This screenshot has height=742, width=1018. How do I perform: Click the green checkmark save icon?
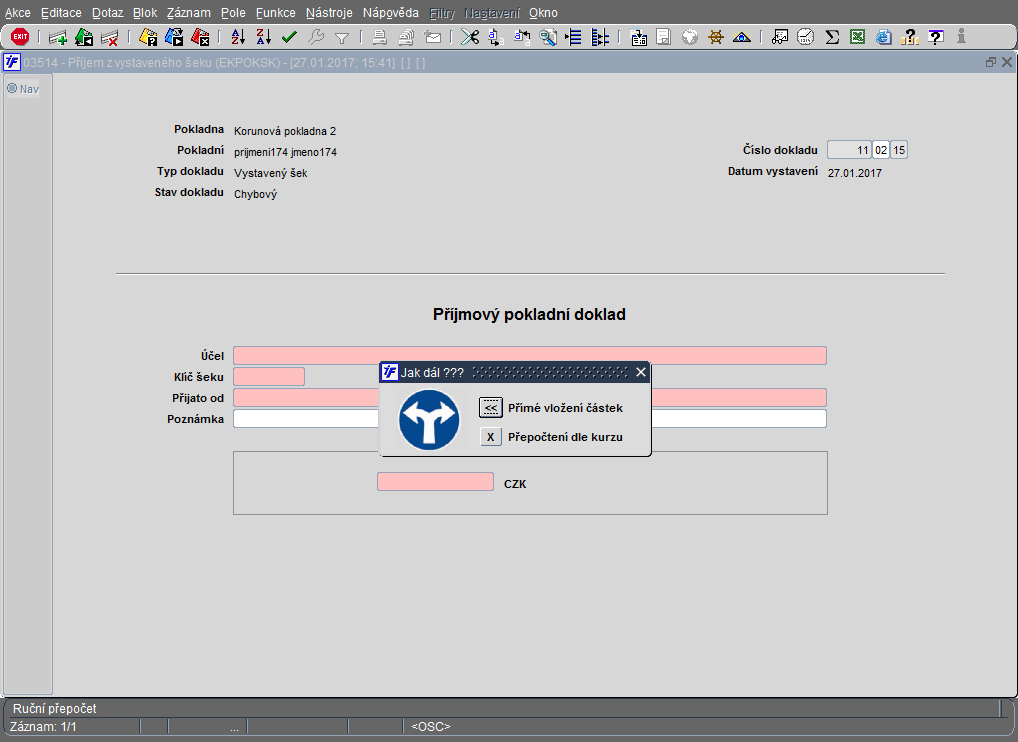pyautogui.click(x=290, y=38)
